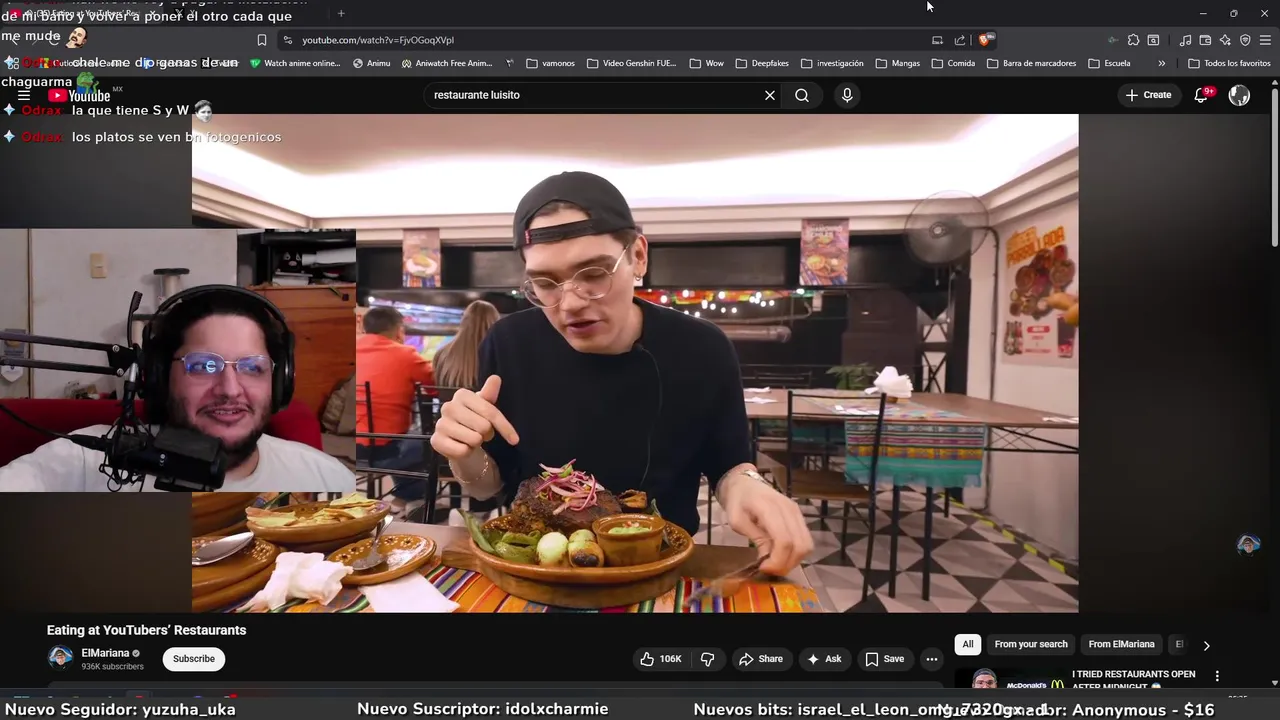1280x720 pixels.
Task: Click the install/cast screen icon in address bar
Action: click(x=937, y=40)
